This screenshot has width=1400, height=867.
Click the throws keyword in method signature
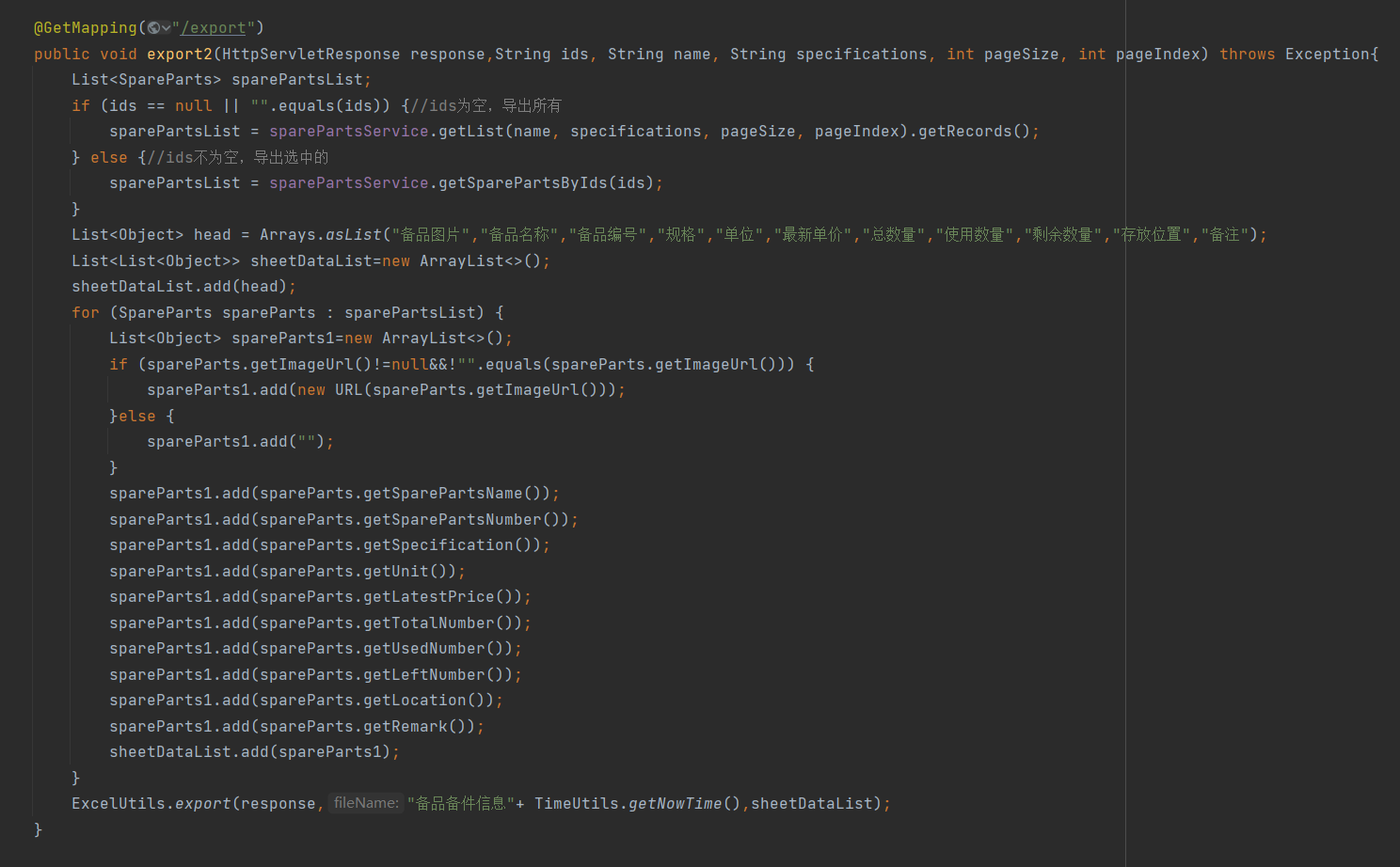(1248, 54)
